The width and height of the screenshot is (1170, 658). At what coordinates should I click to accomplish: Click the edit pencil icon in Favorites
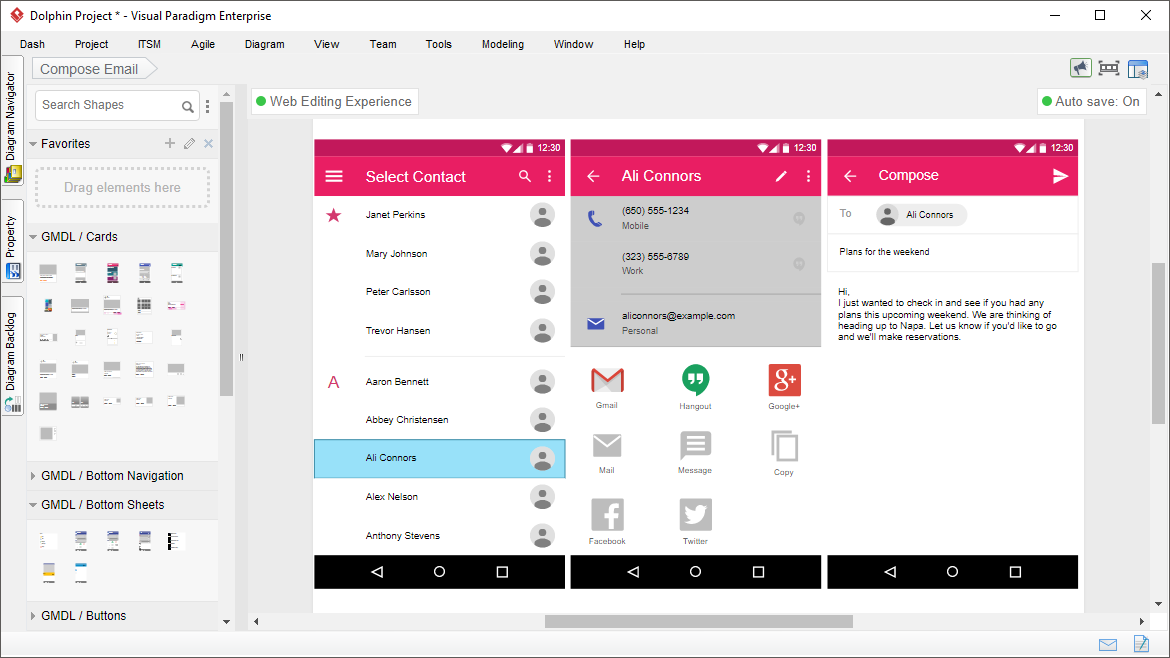point(190,143)
